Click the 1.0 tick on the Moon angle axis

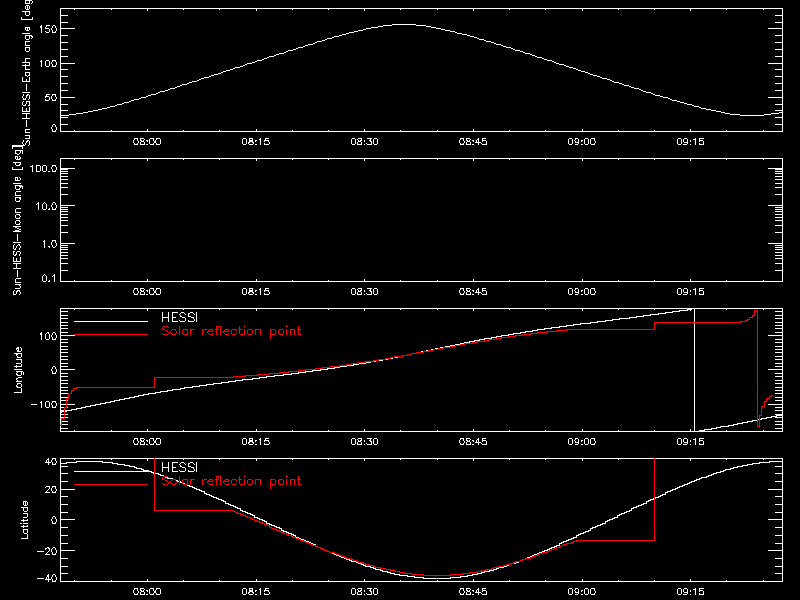(49, 244)
